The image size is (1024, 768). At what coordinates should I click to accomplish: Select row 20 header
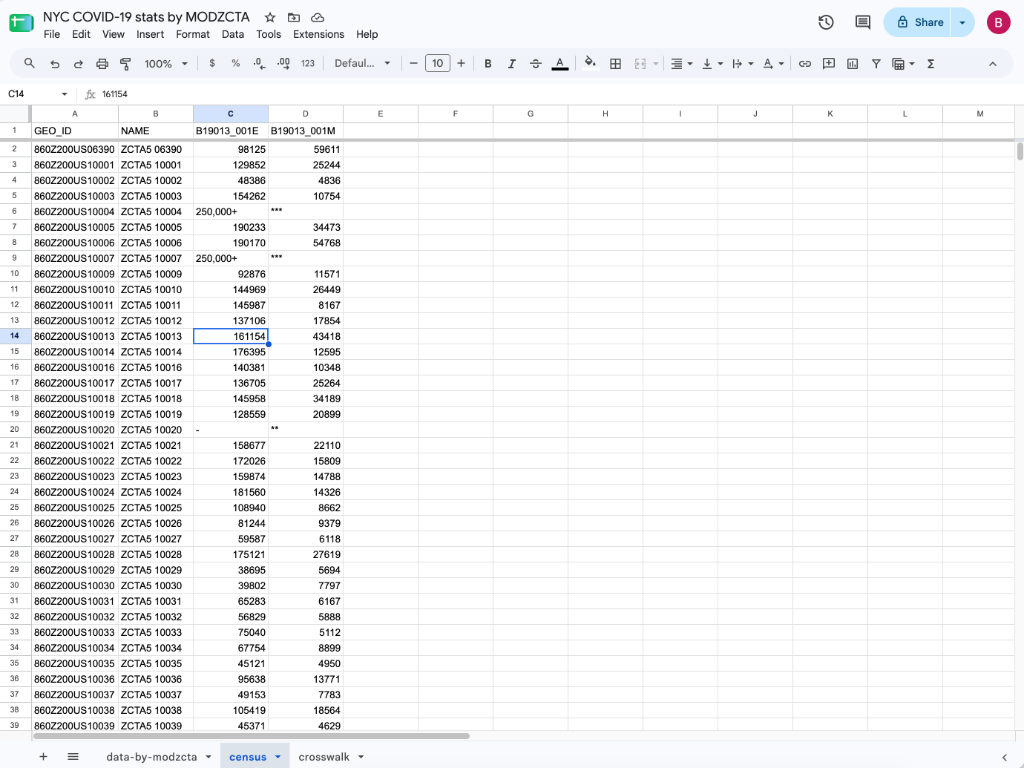pyautogui.click(x=14, y=429)
